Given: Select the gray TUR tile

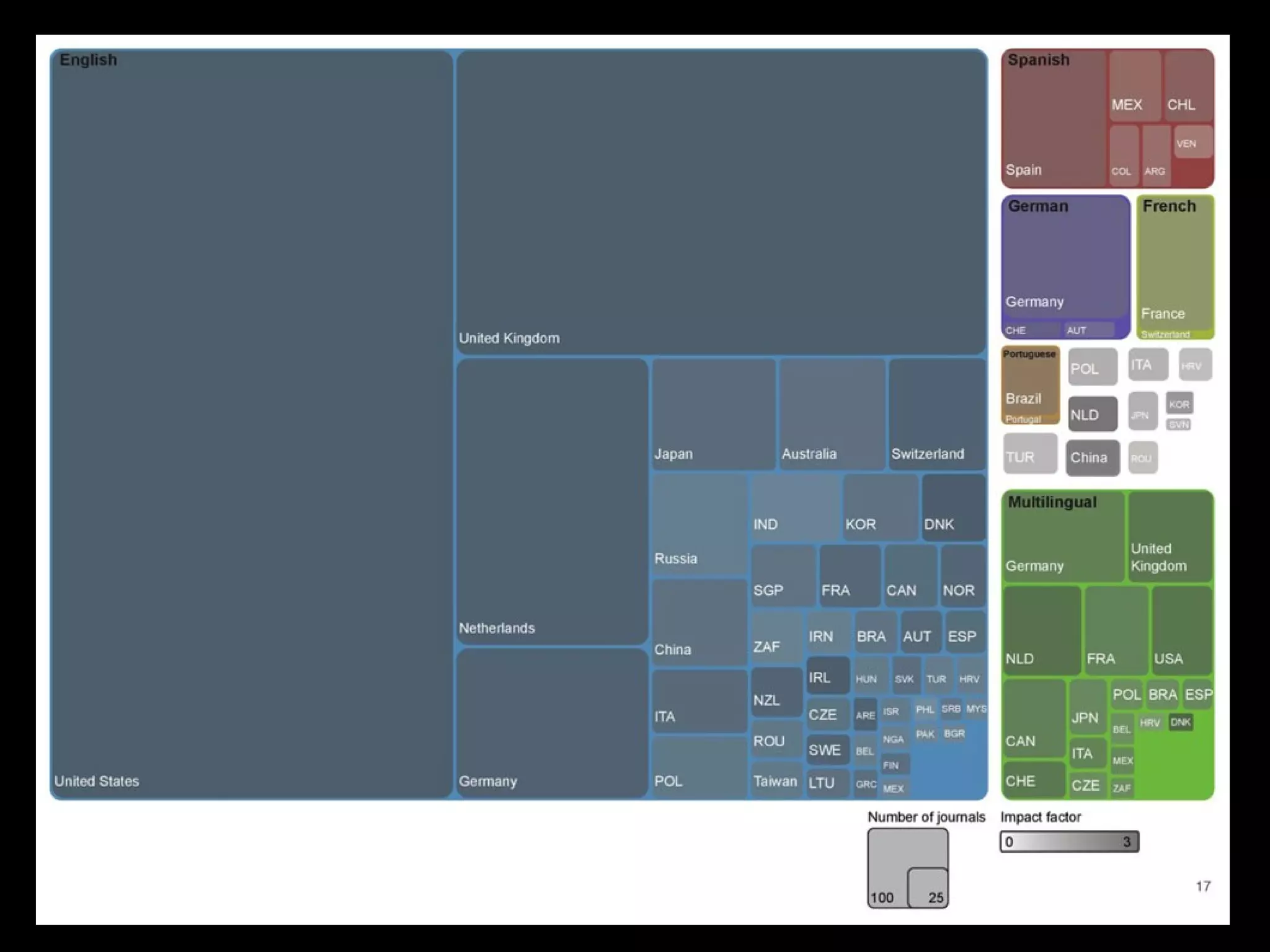Looking at the screenshot, I should pos(1030,454).
